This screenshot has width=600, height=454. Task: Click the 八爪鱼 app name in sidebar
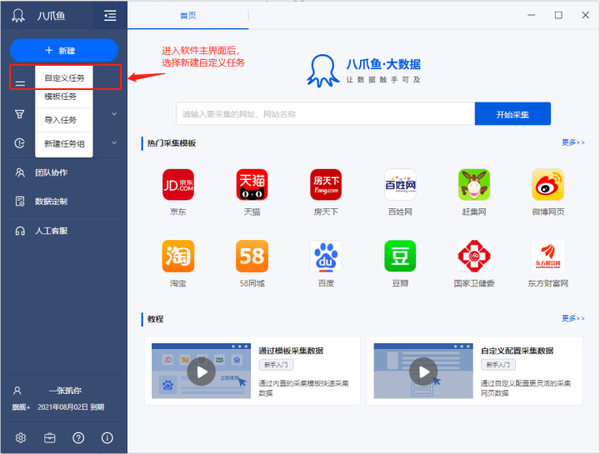[x=51, y=16]
